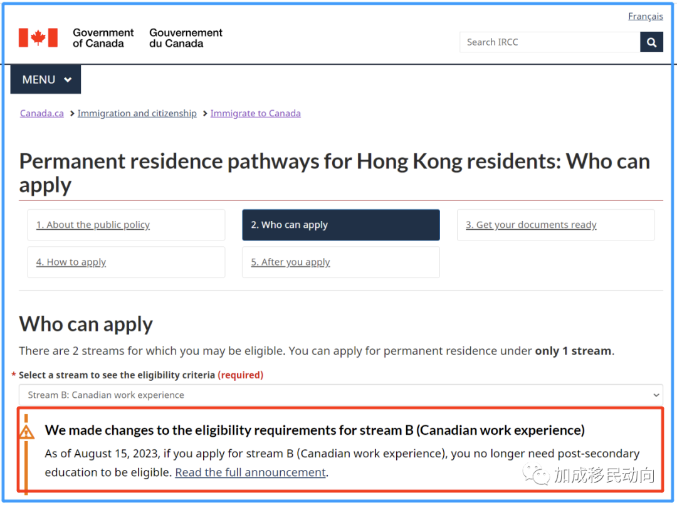Read the full announcement link
Viewport: 677px width, 509px height.
[250, 472]
